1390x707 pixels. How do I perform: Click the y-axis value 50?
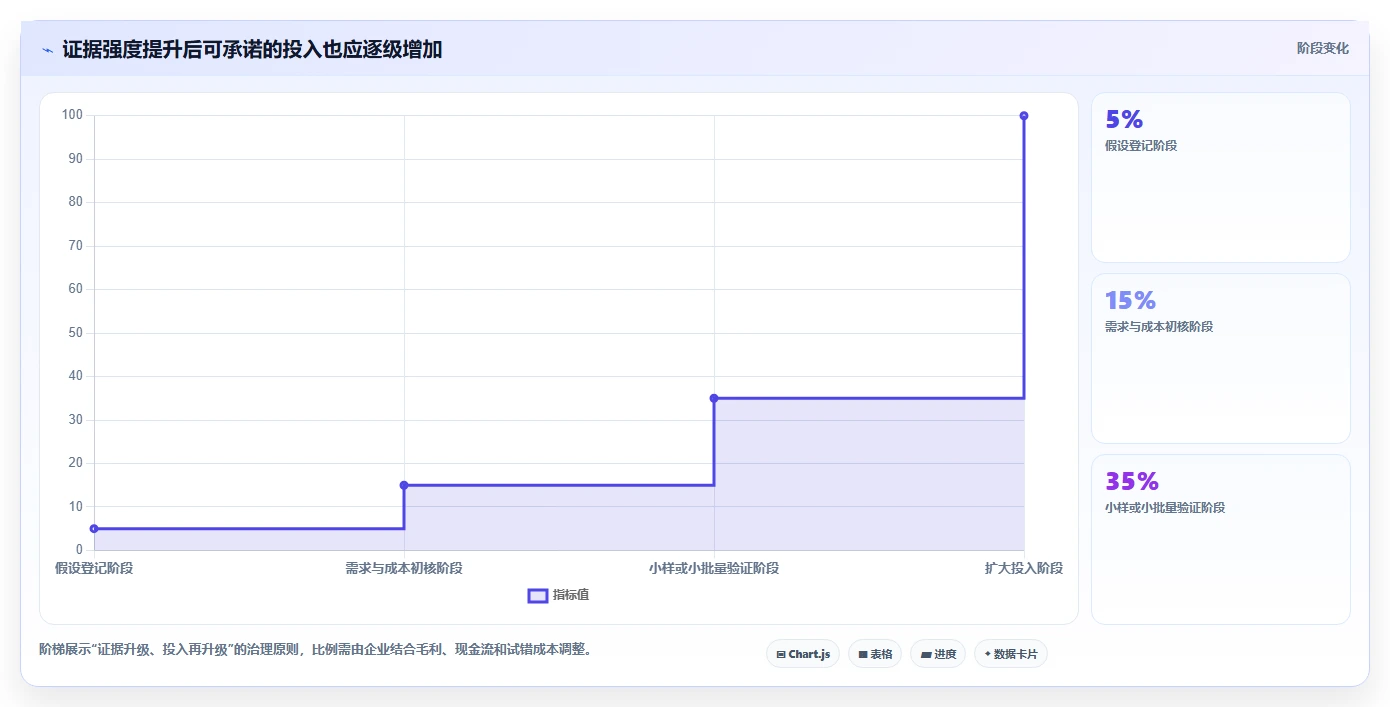point(75,333)
